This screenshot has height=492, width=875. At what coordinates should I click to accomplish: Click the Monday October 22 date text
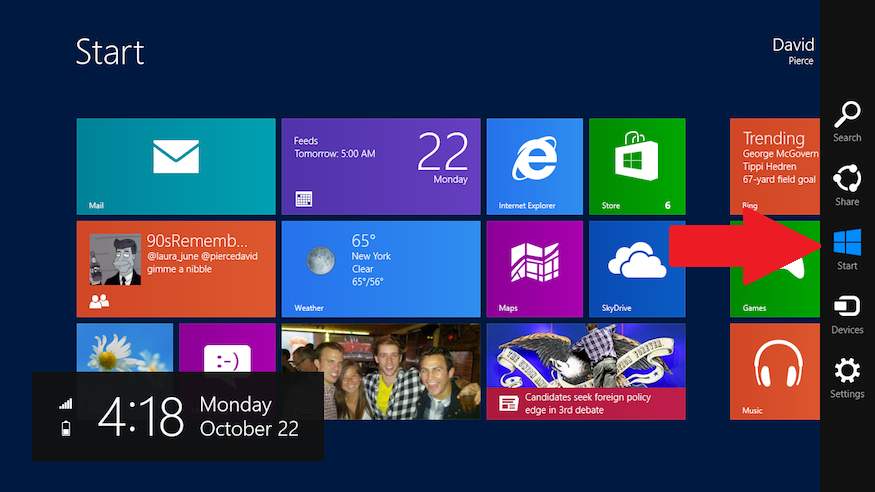click(249, 417)
